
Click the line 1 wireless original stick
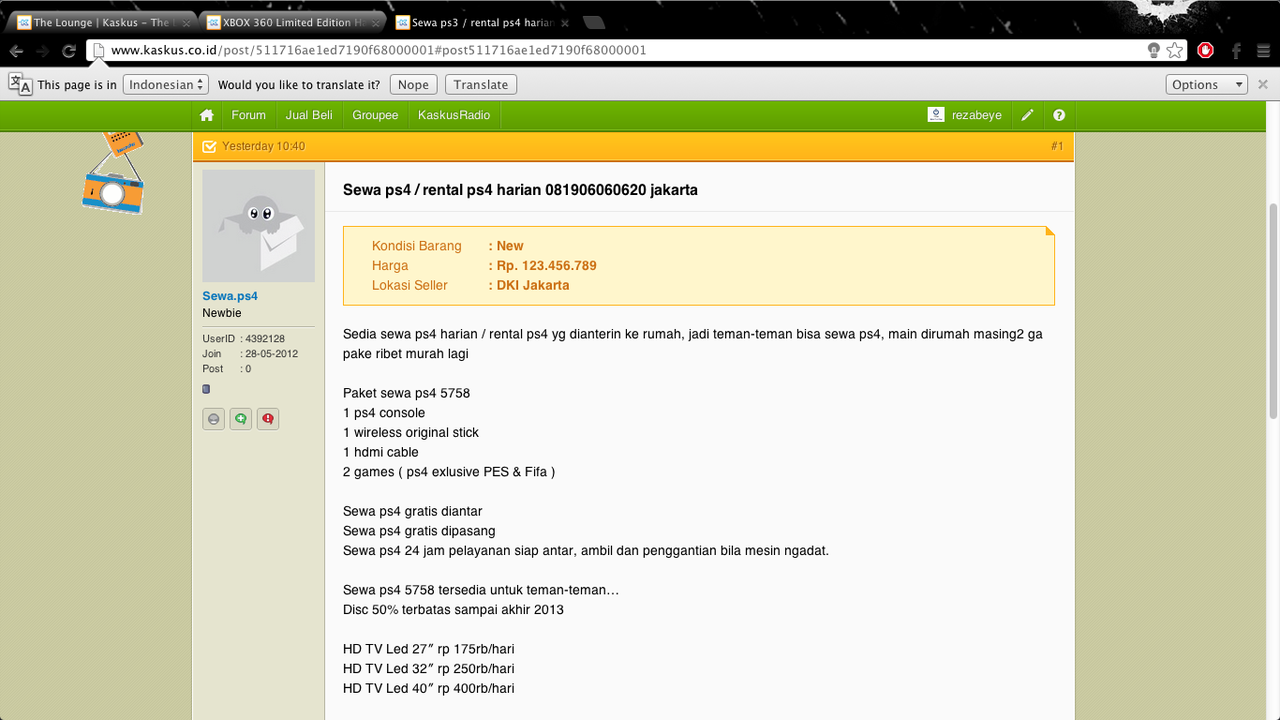(411, 432)
